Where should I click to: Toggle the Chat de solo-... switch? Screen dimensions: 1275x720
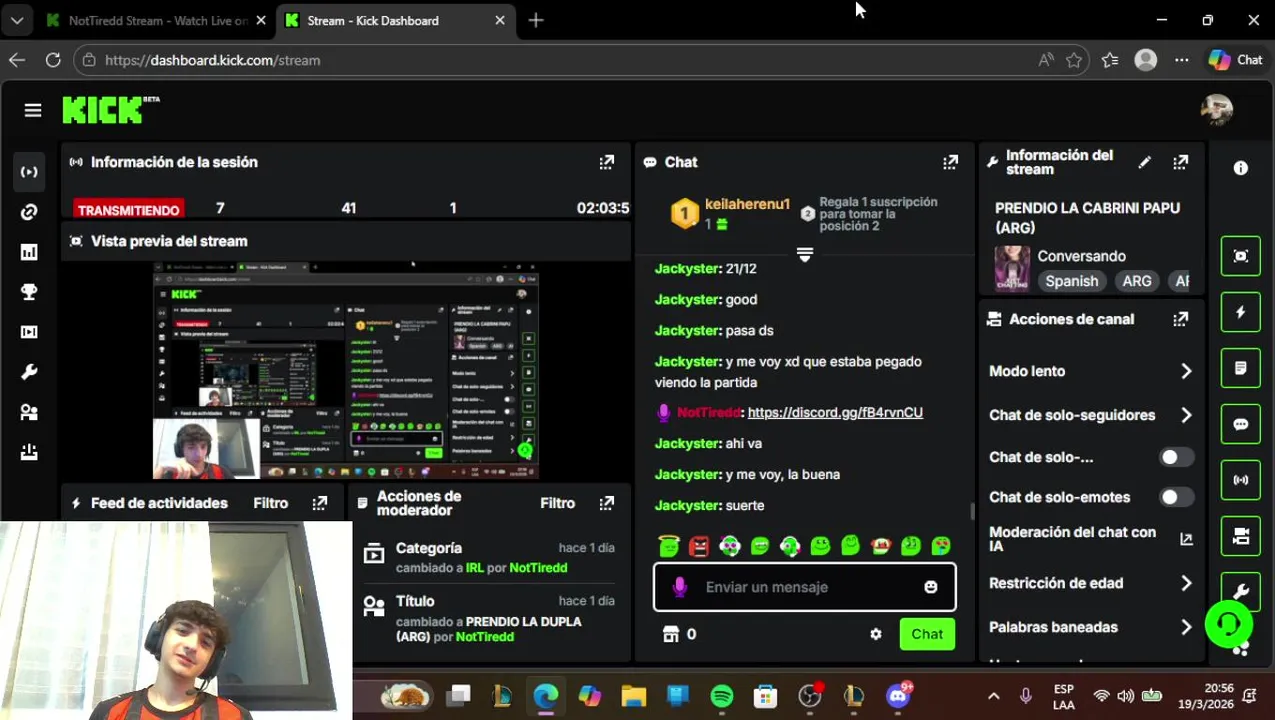point(1176,457)
